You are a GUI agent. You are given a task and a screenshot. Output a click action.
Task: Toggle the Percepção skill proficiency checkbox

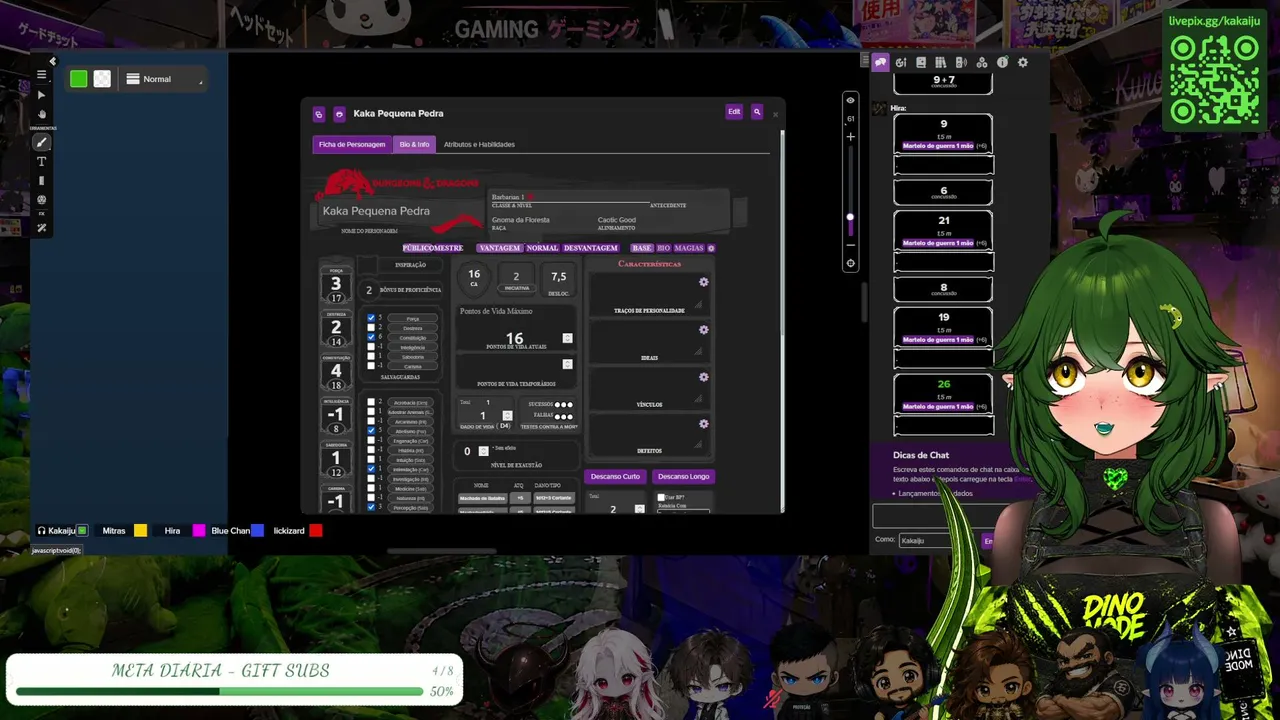(x=371, y=507)
